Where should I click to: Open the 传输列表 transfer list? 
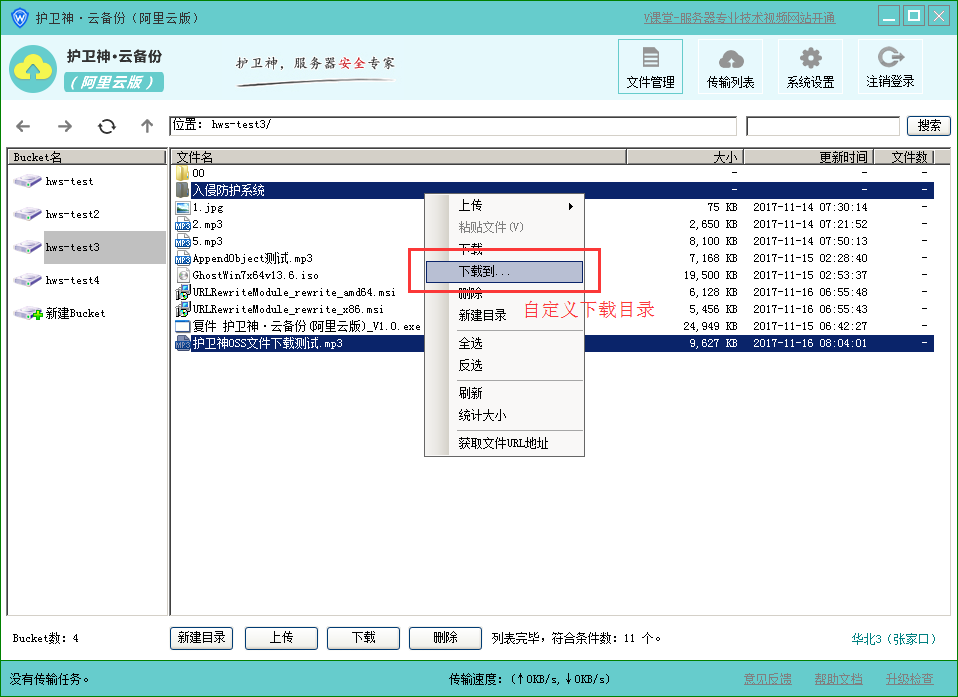(x=730, y=67)
